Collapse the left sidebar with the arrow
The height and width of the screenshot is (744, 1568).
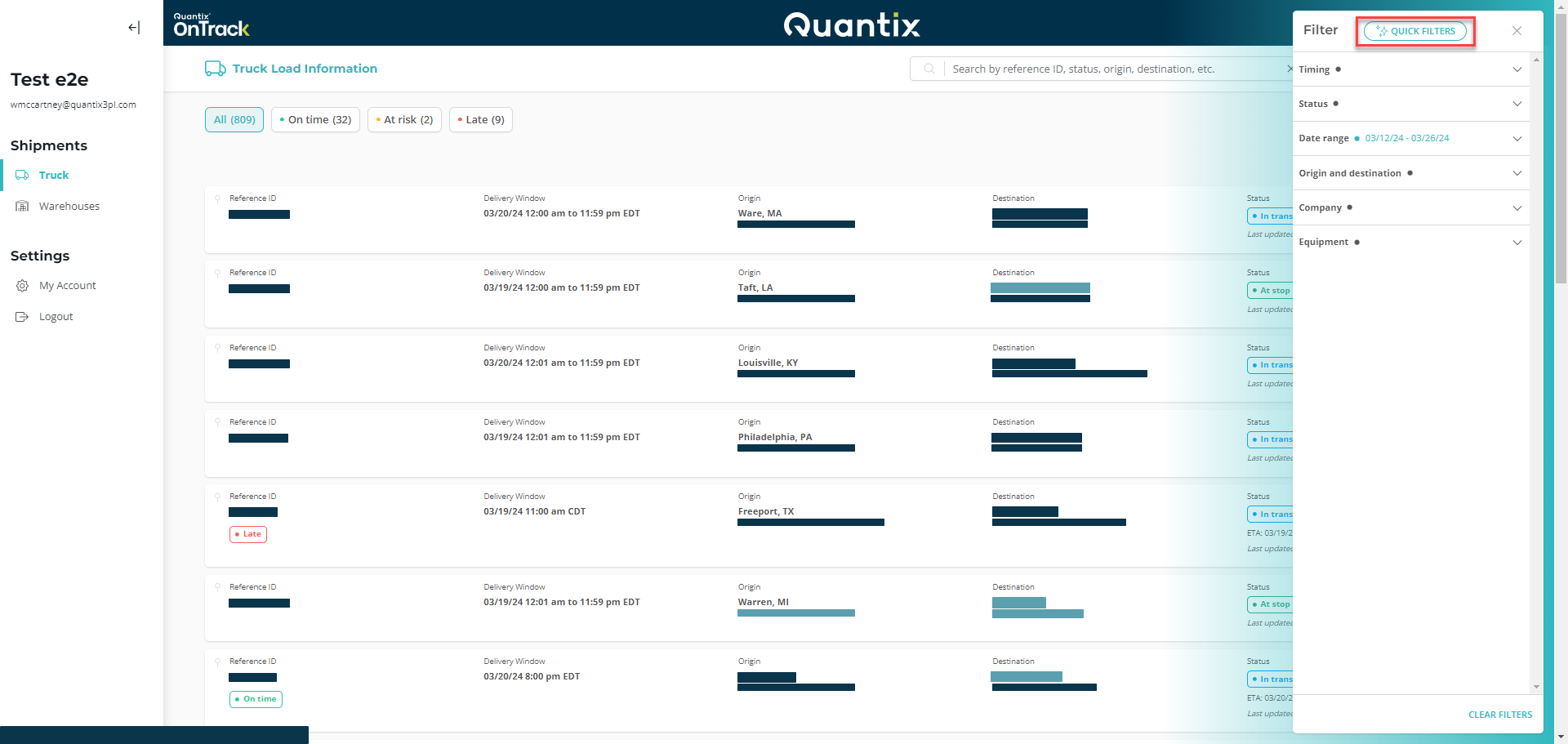(133, 27)
